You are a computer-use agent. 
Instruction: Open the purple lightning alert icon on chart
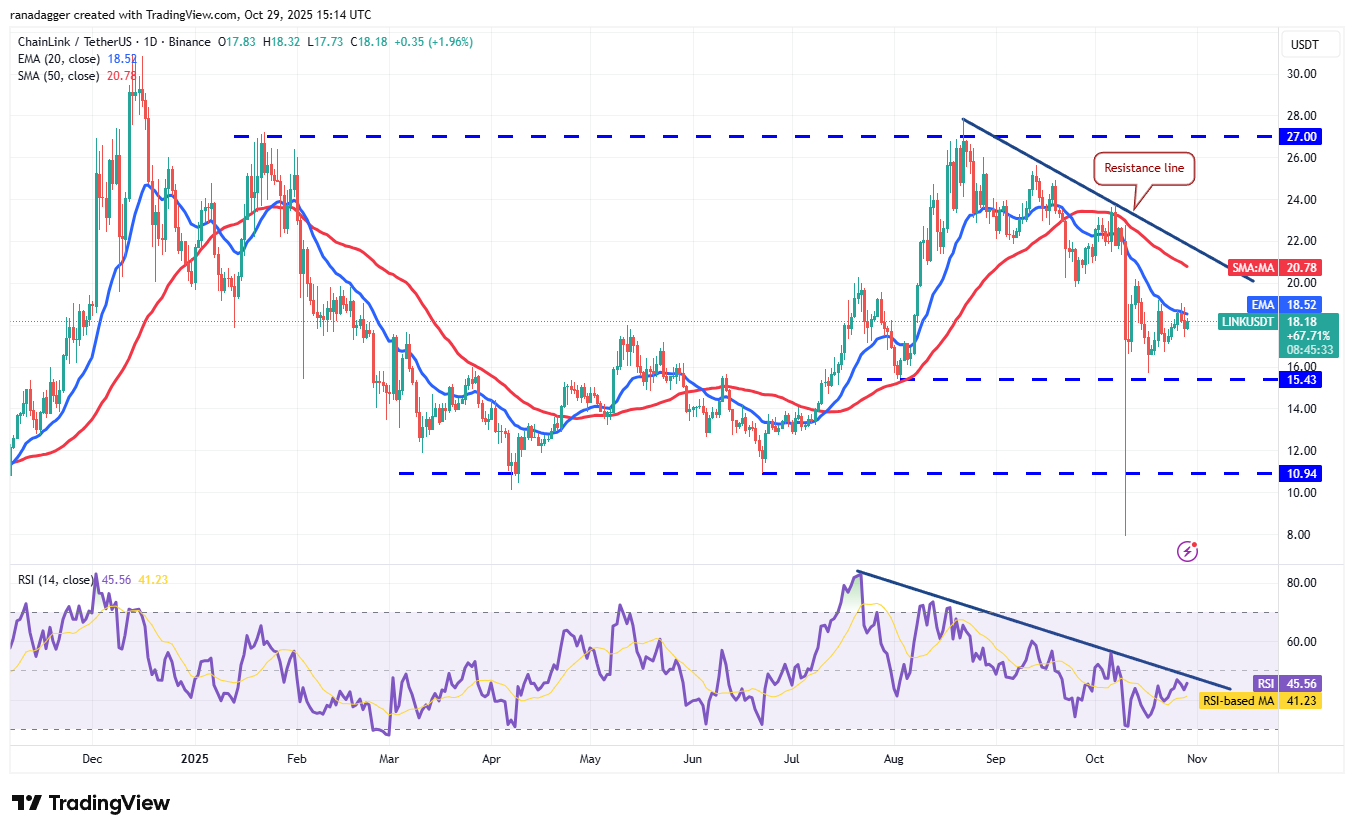point(1186,551)
